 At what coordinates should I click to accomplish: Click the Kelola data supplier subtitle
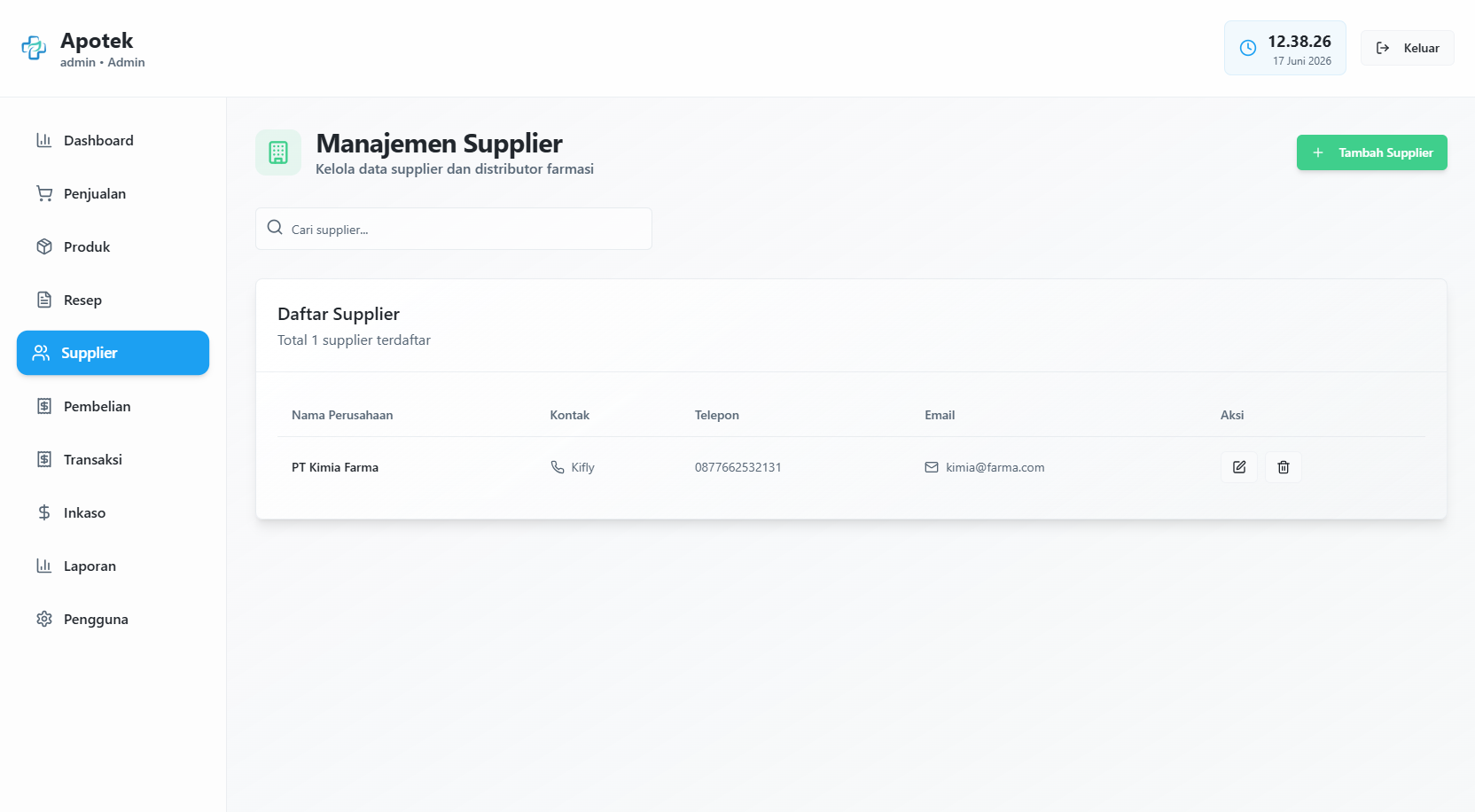coord(455,168)
